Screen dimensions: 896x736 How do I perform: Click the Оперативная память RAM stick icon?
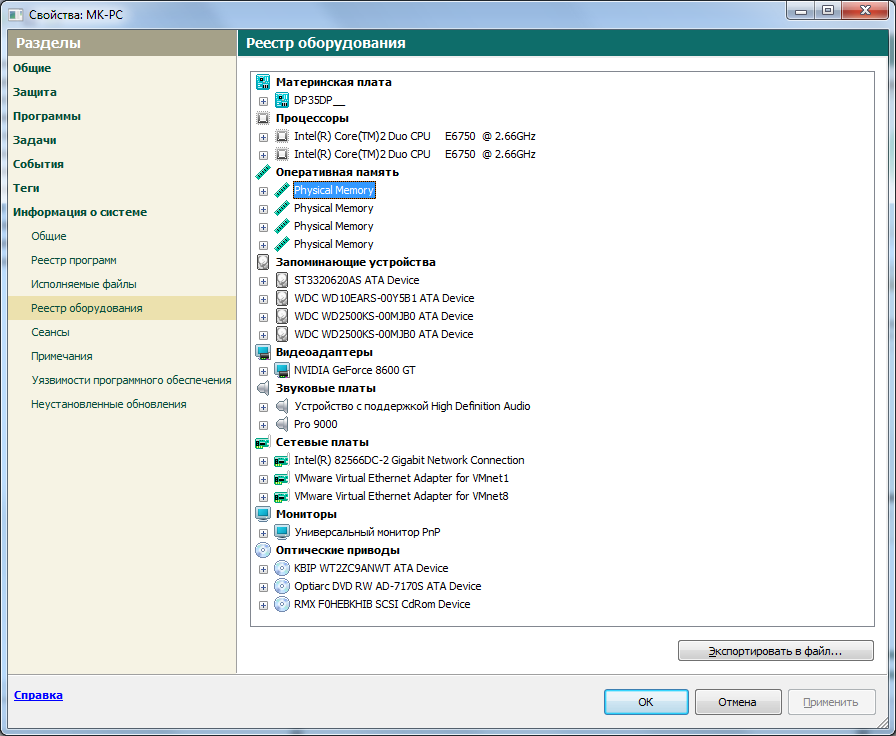click(x=263, y=172)
